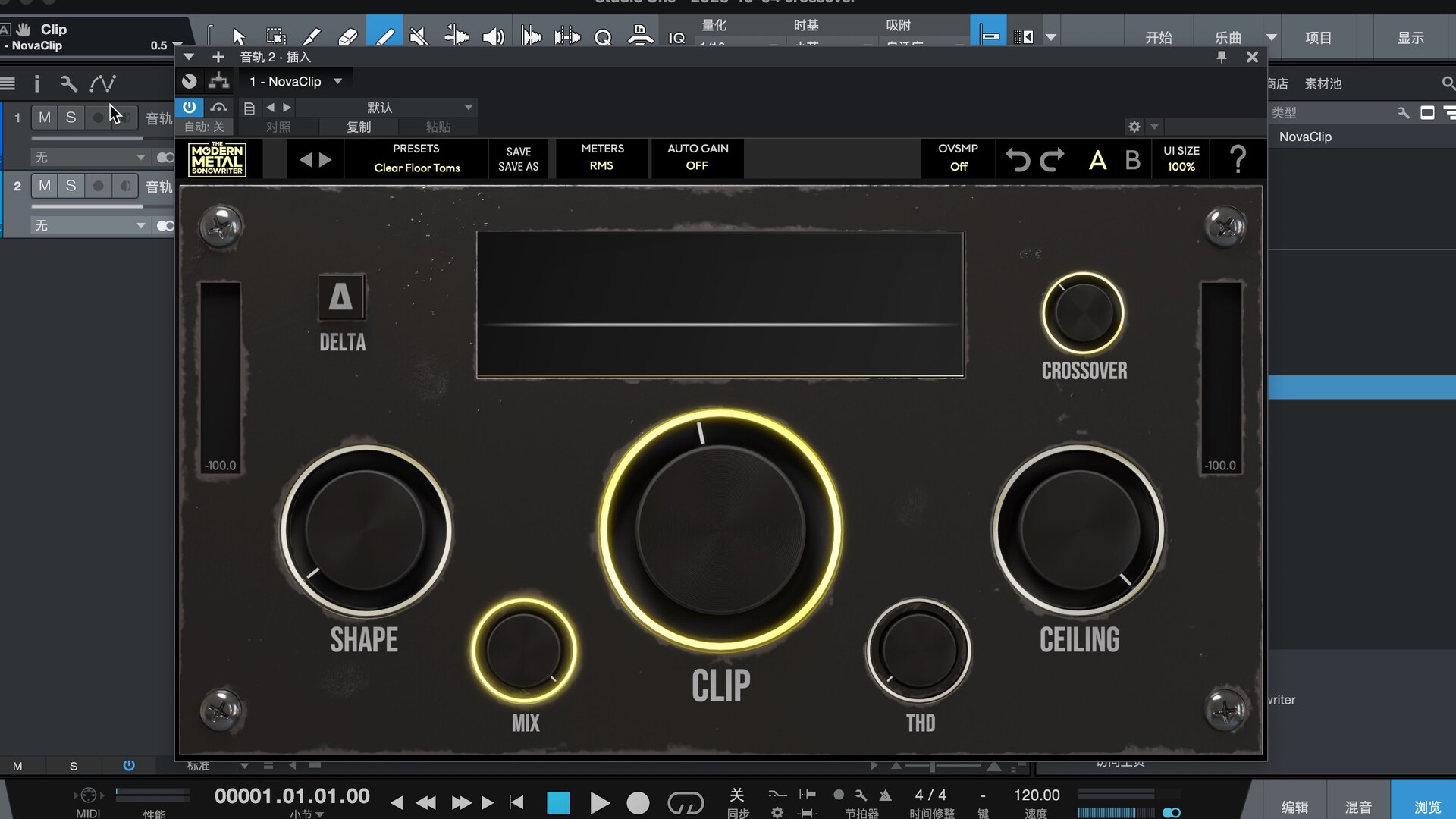Click the plugin undo arrow
This screenshot has width=1456, height=819.
tap(1017, 160)
